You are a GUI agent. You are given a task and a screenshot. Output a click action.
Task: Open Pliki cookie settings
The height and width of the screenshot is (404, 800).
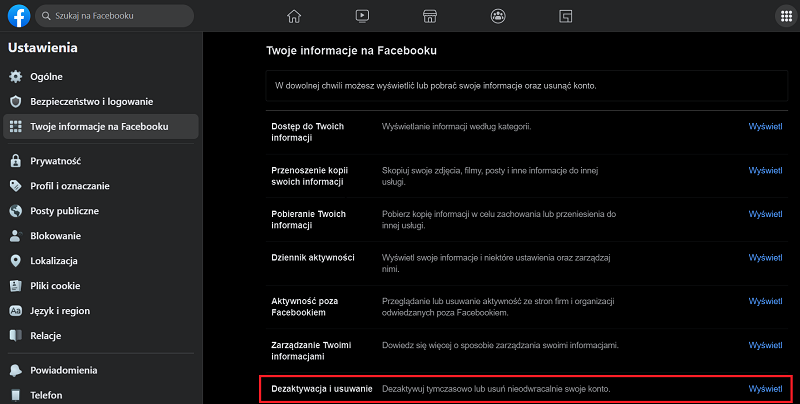[101, 286]
